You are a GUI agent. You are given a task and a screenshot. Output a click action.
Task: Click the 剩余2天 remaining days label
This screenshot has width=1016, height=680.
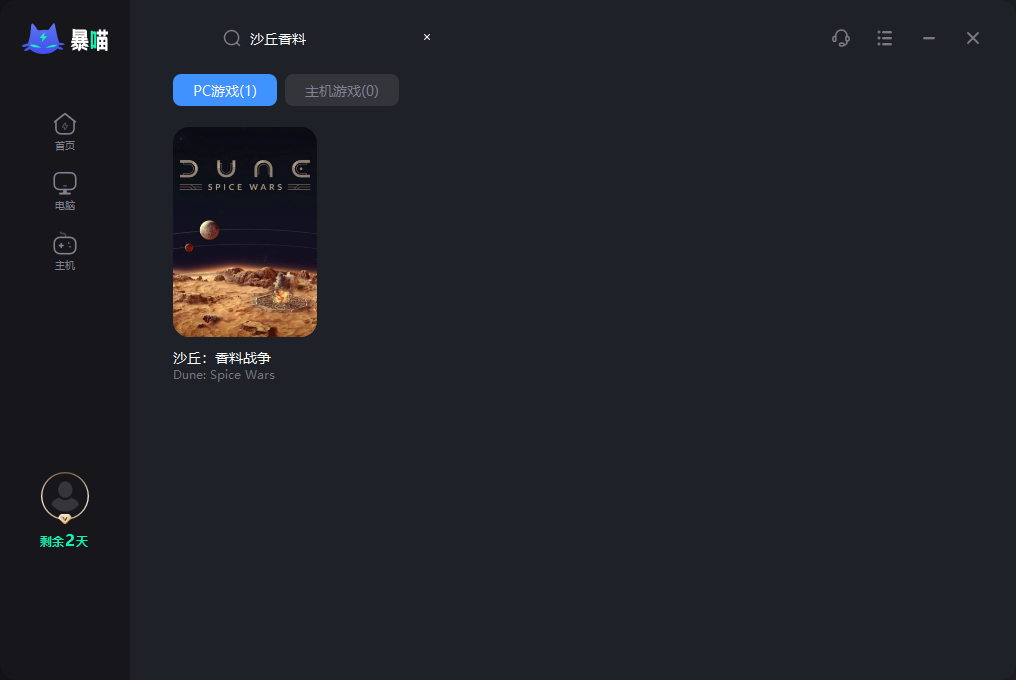click(64, 541)
